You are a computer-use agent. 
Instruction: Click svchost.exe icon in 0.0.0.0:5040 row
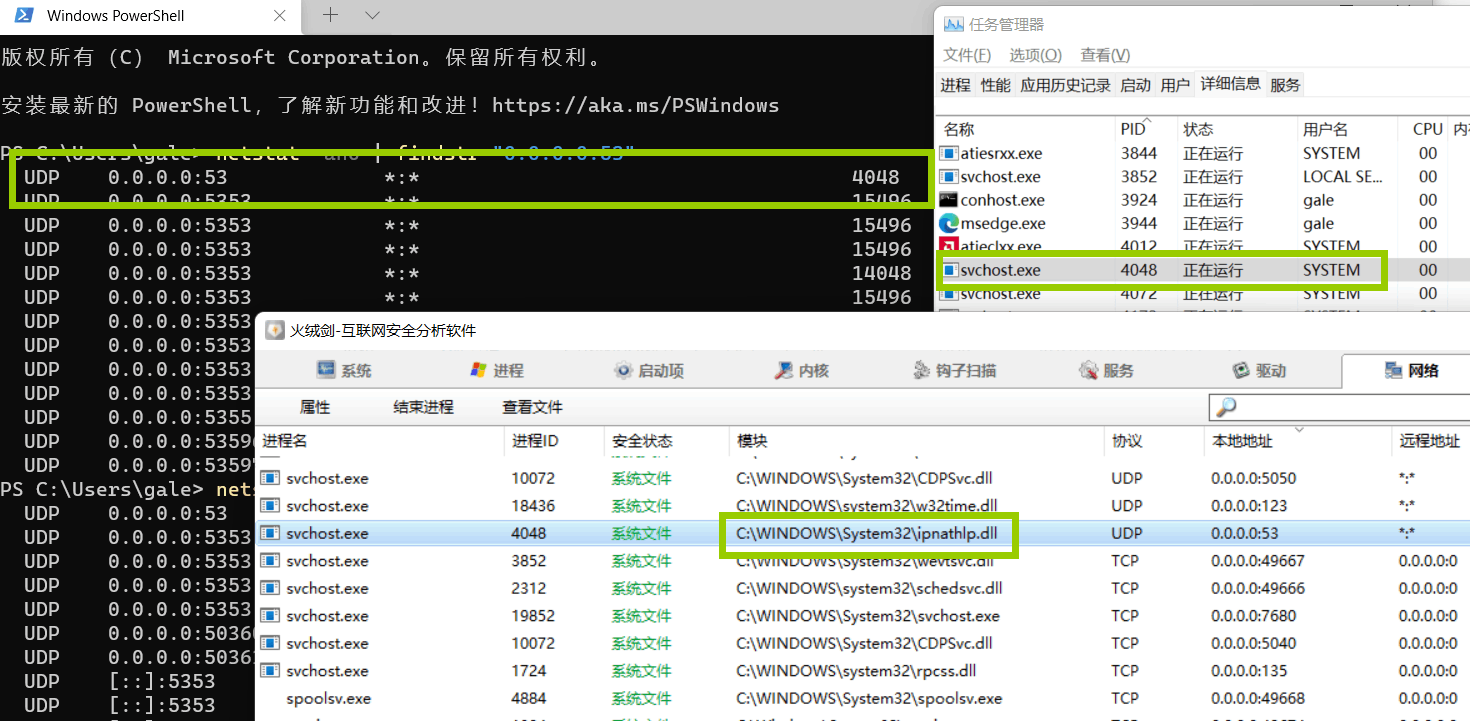click(270, 643)
